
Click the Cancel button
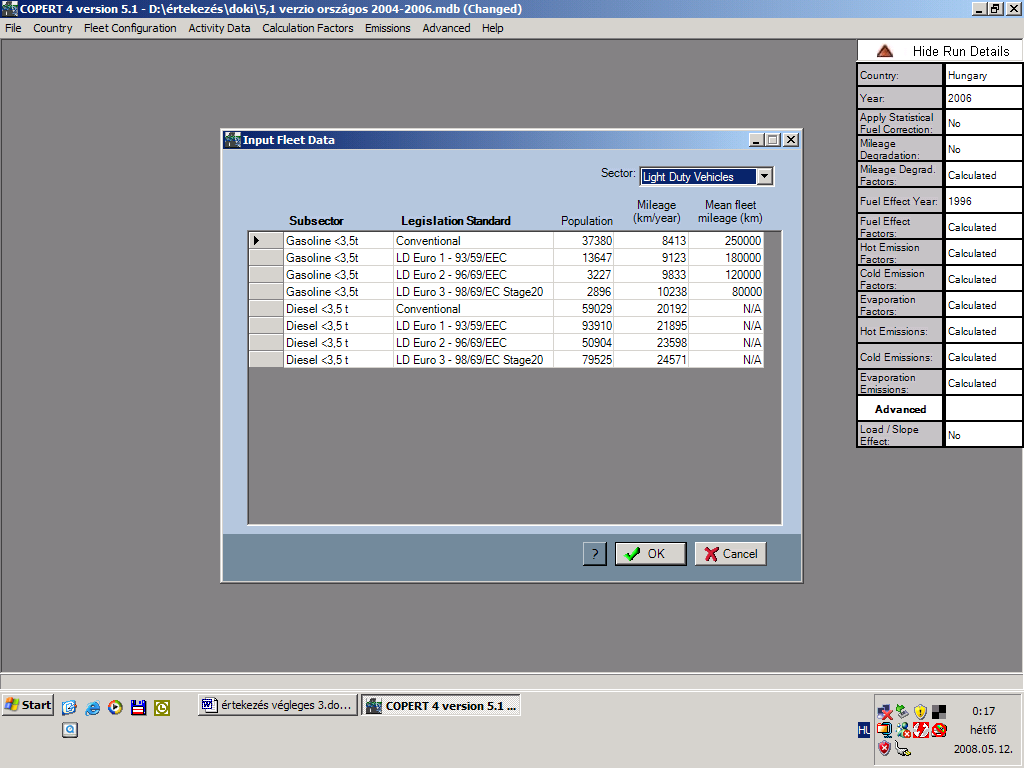click(x=730, y=554)
